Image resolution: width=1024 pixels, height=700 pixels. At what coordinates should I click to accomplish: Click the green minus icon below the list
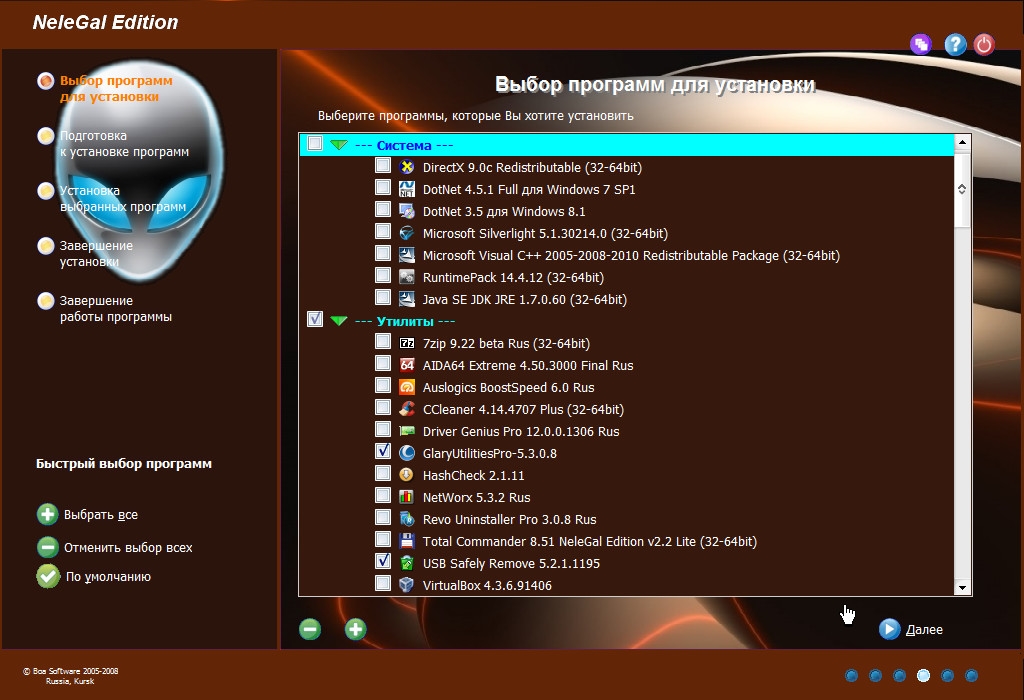[x=310, y=629]
